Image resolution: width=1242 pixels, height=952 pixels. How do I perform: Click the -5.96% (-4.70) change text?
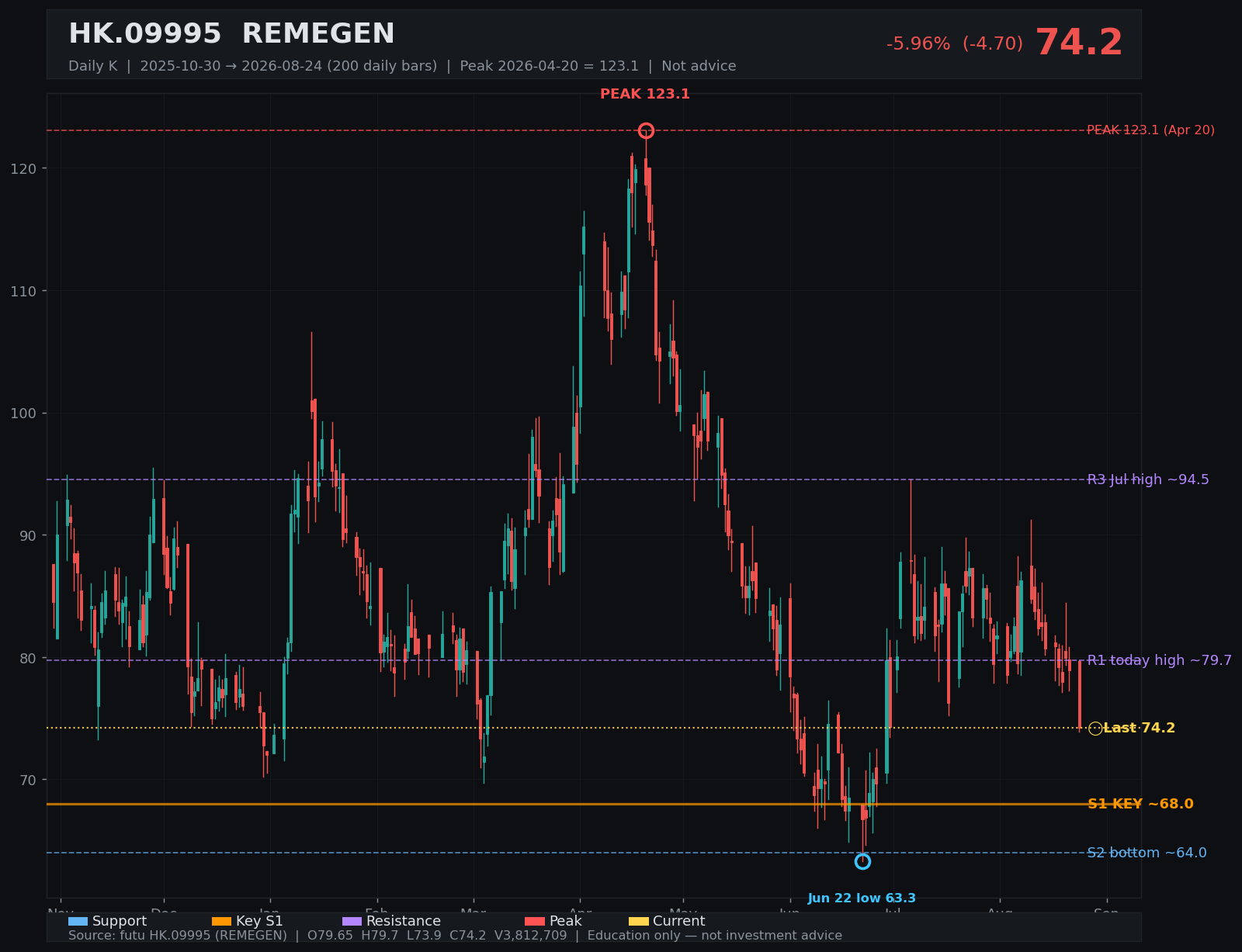955,44
